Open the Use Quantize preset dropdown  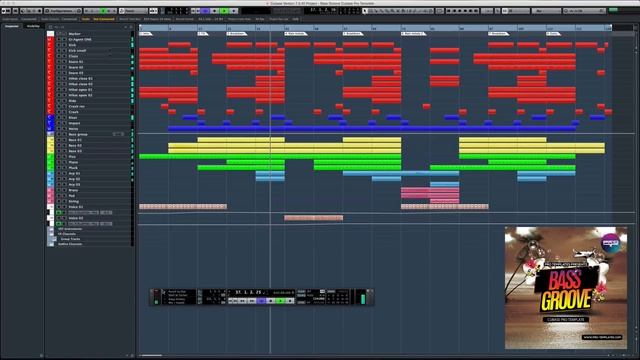pyautogui.click(x=584, y=11)
